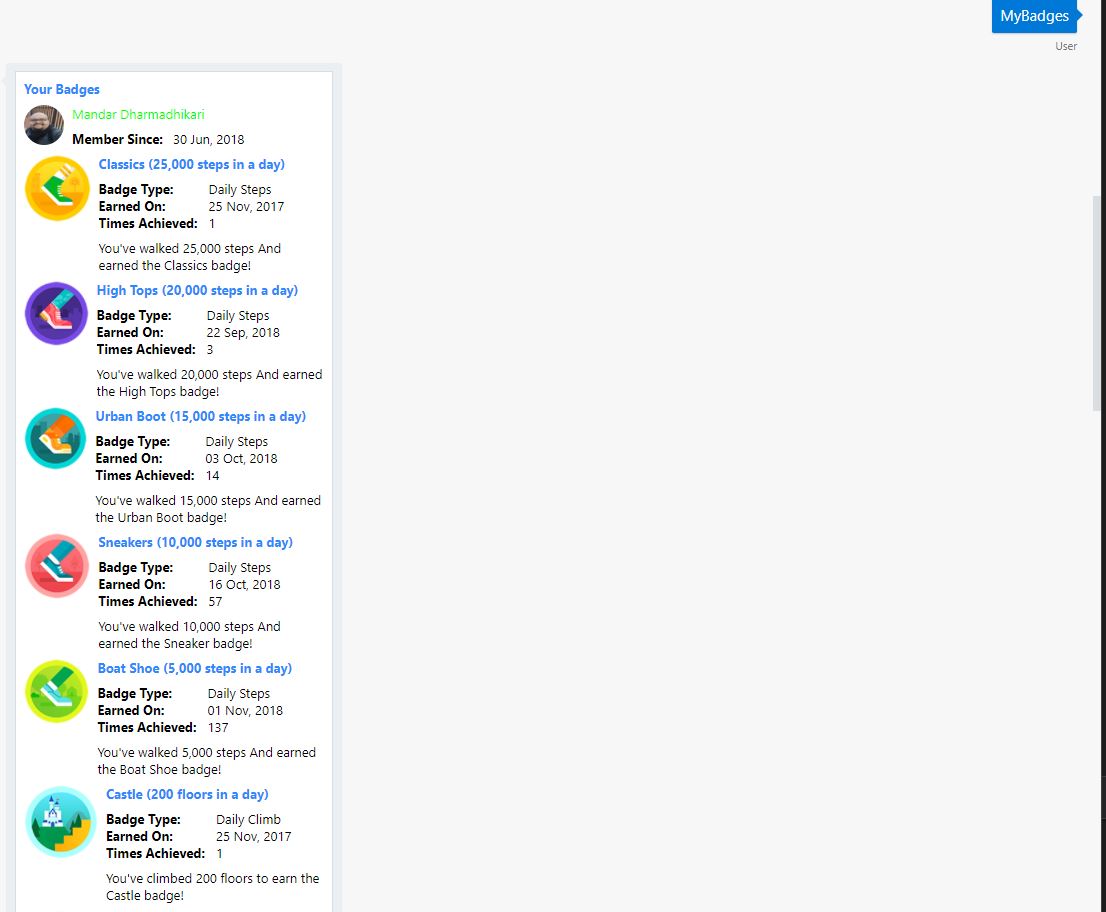Screen dimensions: 1106x912
Task: Click the Sneakers red badge icon
Action: coord(57,566)
